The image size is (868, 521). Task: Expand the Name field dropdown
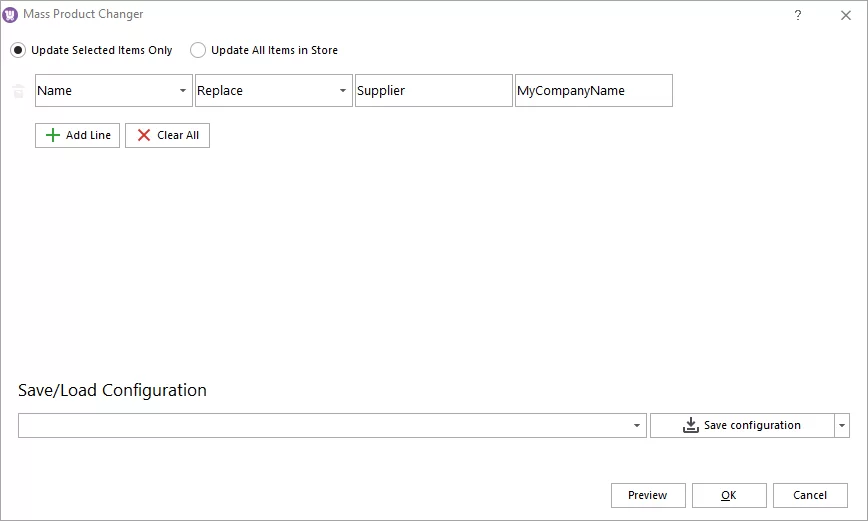pos(182,91)
